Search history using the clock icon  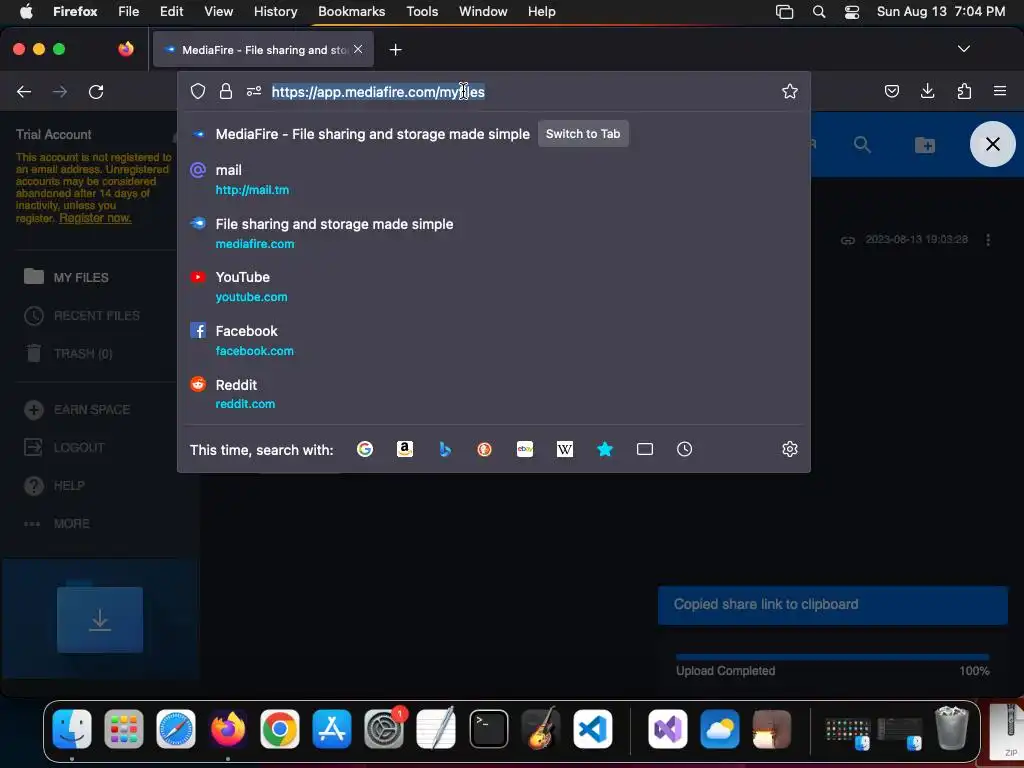pyautogui.click(x=684, y=449)
